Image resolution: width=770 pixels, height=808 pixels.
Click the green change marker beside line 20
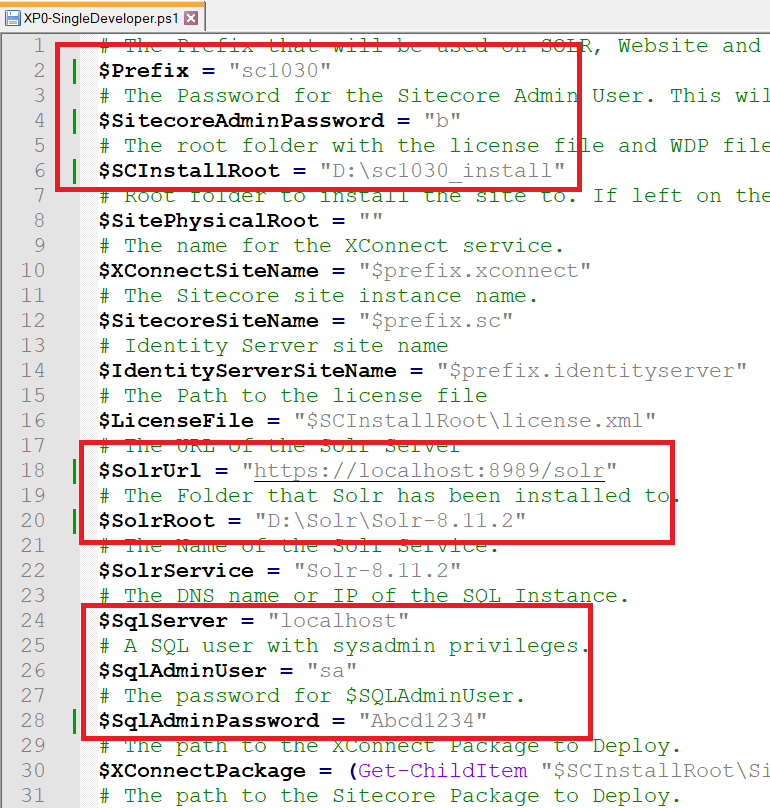point(75,520)
